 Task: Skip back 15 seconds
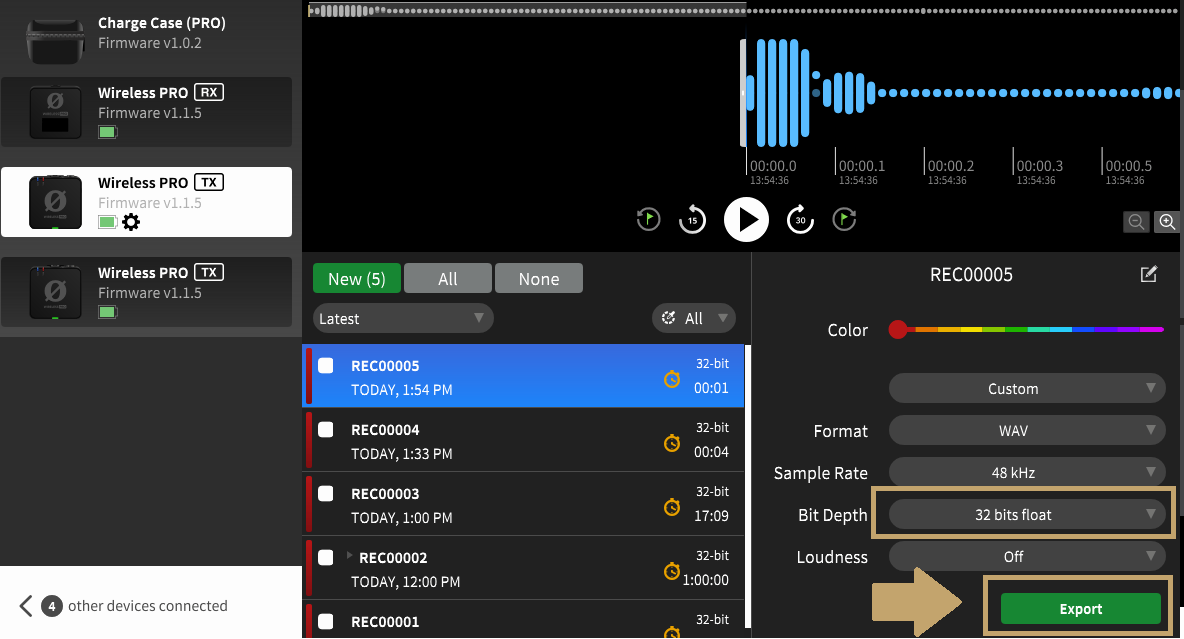[692, 220]
